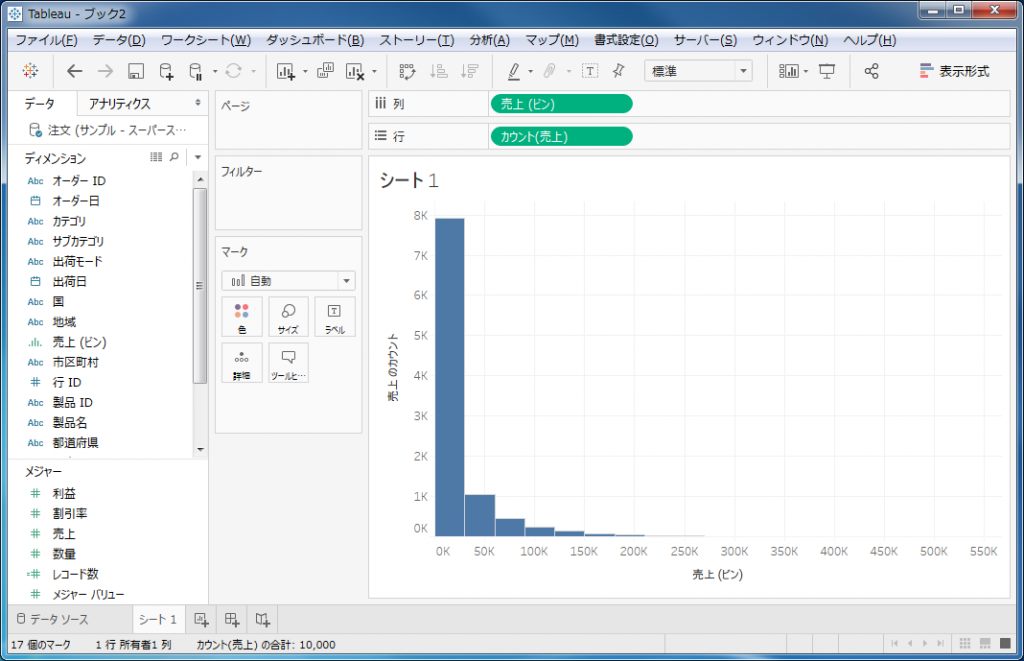Click the New story icon at bottom
Viewport: 1024px width, 661px height.
coord(261,620)
